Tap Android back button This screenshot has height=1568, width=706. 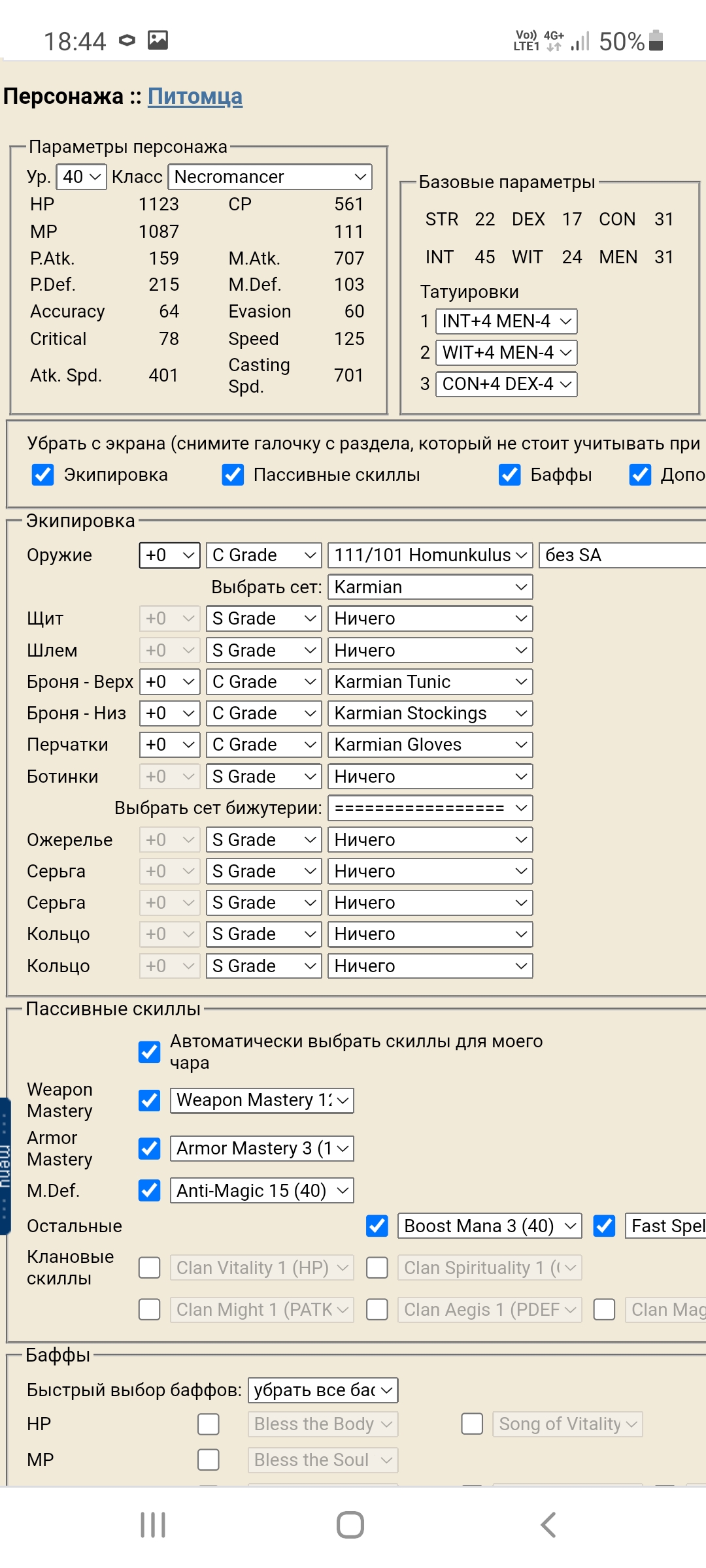548,1526
